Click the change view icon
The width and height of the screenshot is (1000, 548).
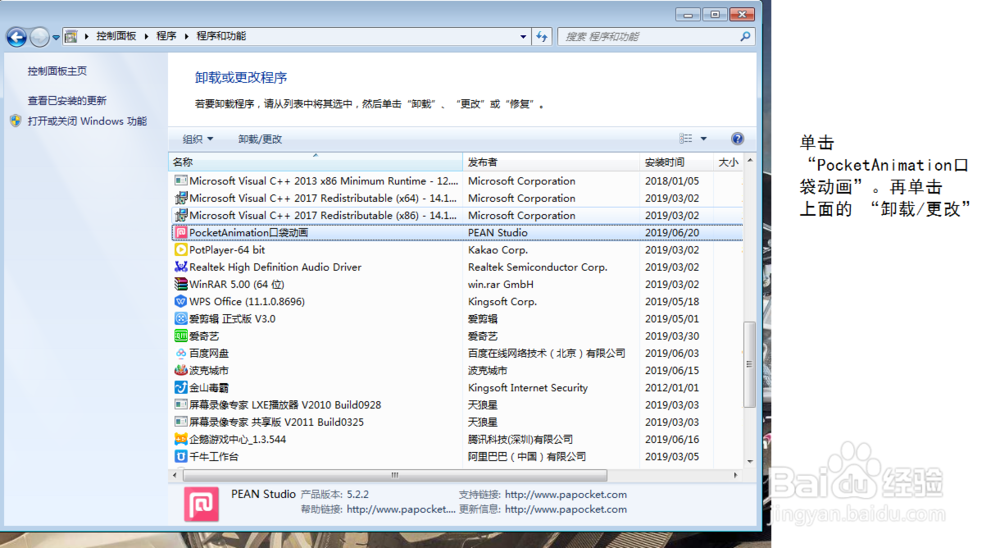tap(686, 138)
